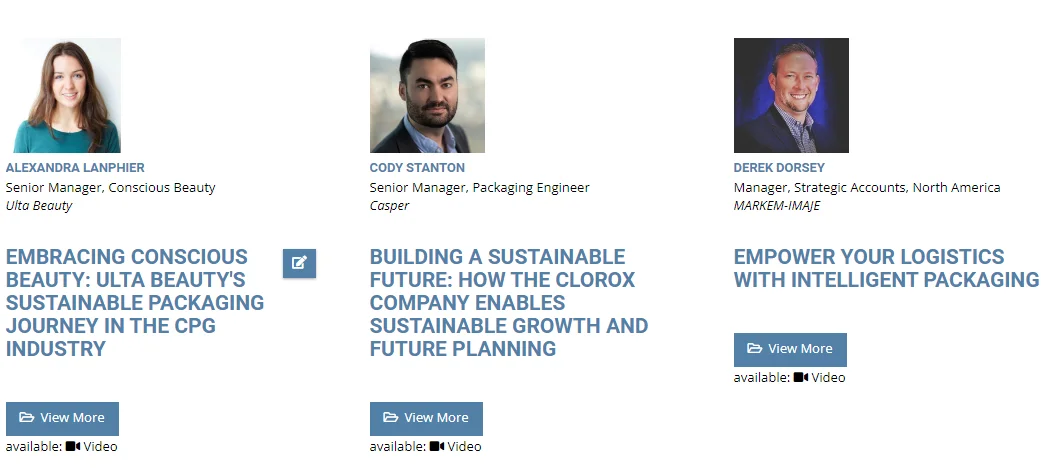The height and width of the screenshot is (468, 1046).
Task: Open Cody Stanton's portrait photo
Action: [427, 95]
